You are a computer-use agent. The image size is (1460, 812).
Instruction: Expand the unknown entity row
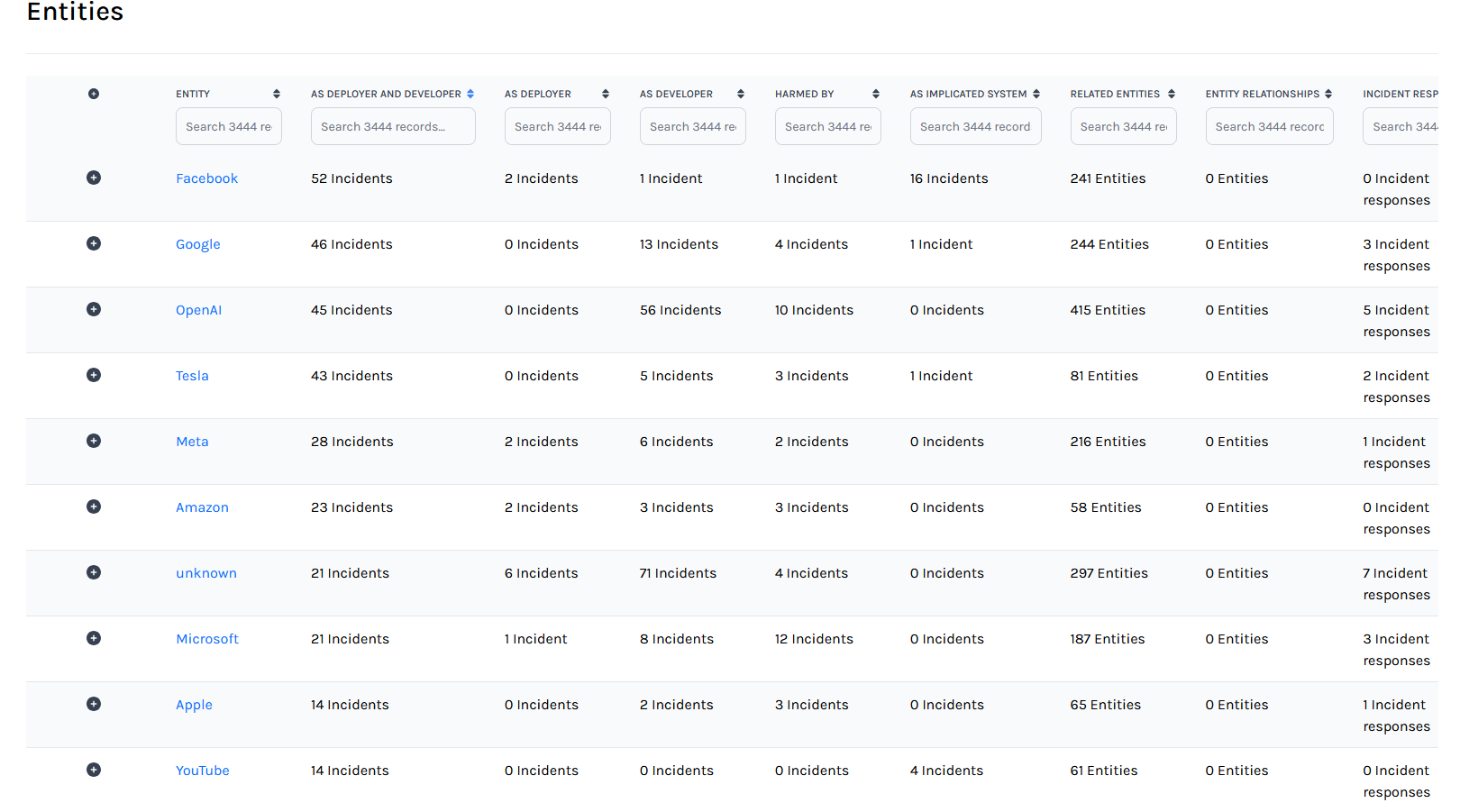(94, 572)
